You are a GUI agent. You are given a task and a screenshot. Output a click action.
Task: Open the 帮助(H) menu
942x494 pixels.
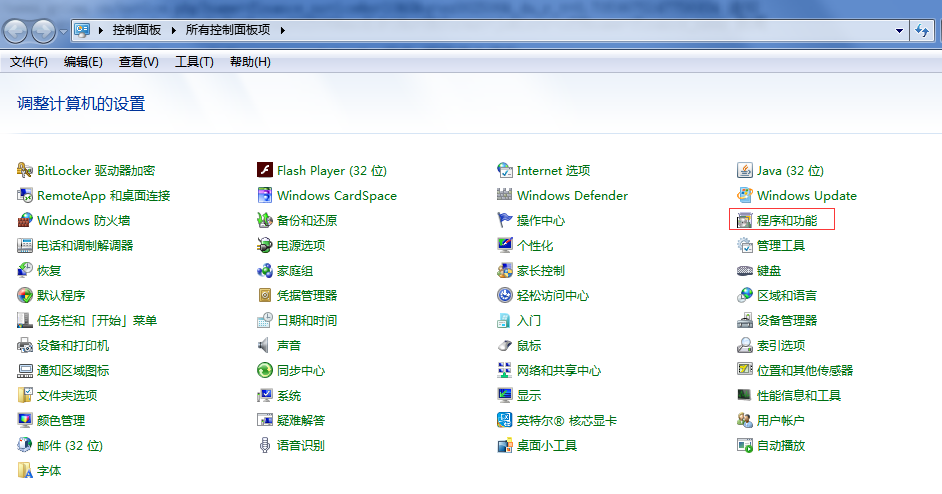click(250, 62)
